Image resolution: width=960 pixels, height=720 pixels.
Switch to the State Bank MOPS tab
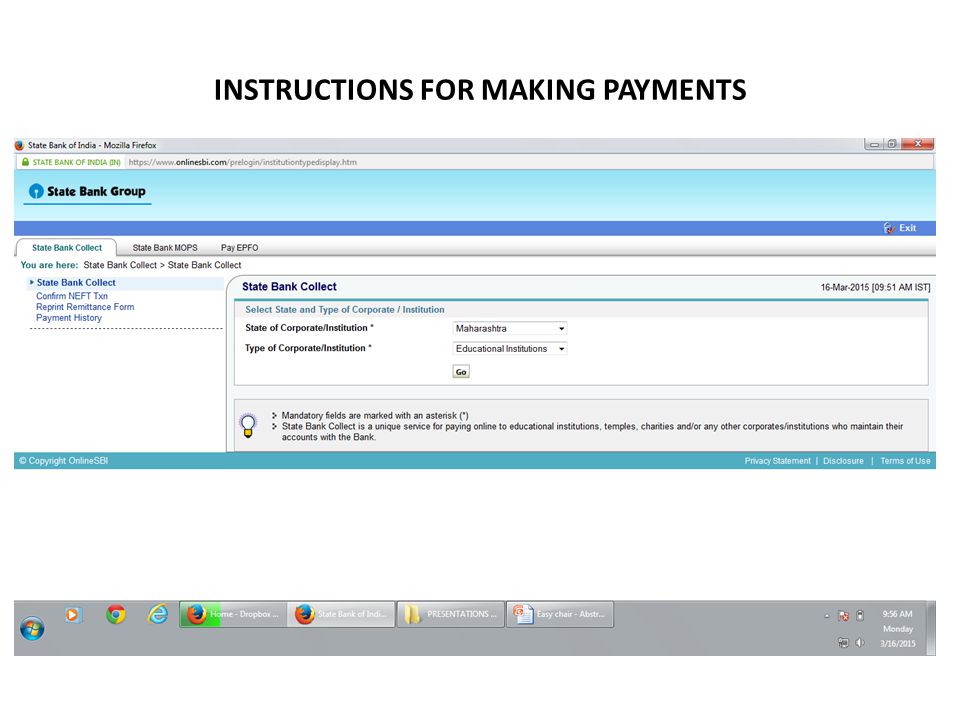(165, 248)
